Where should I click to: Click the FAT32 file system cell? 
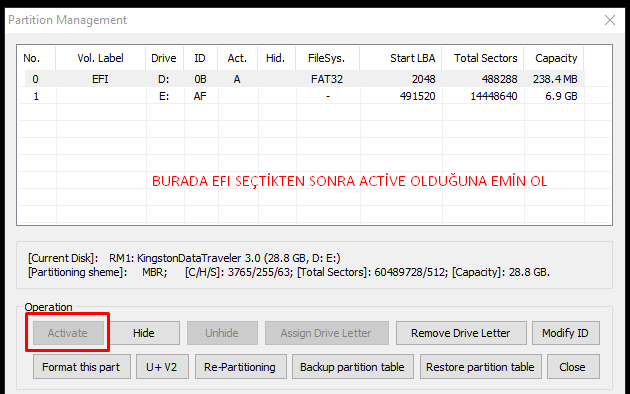point(327,79)
